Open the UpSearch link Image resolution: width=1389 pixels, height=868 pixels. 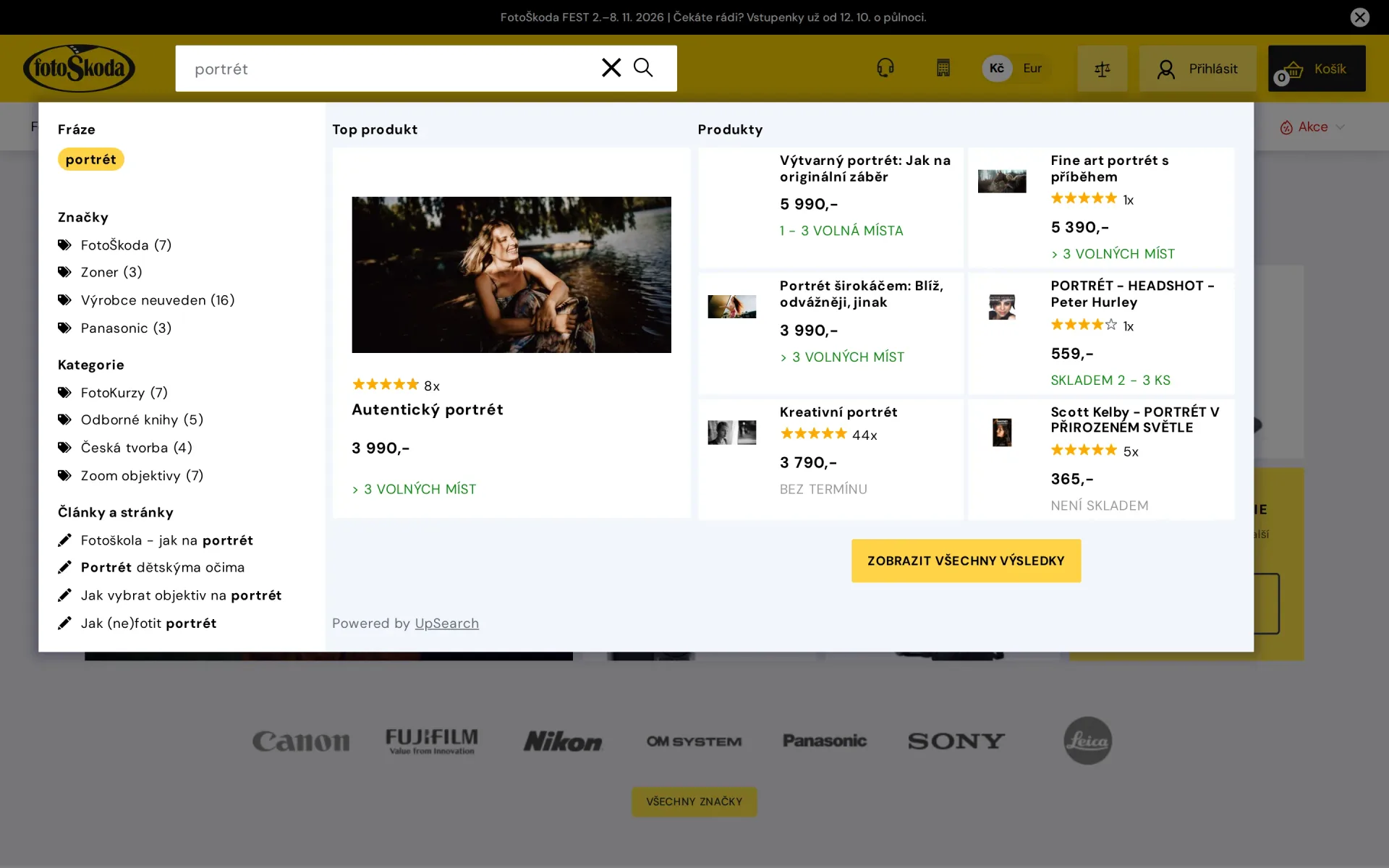click(x=446, y=624)
